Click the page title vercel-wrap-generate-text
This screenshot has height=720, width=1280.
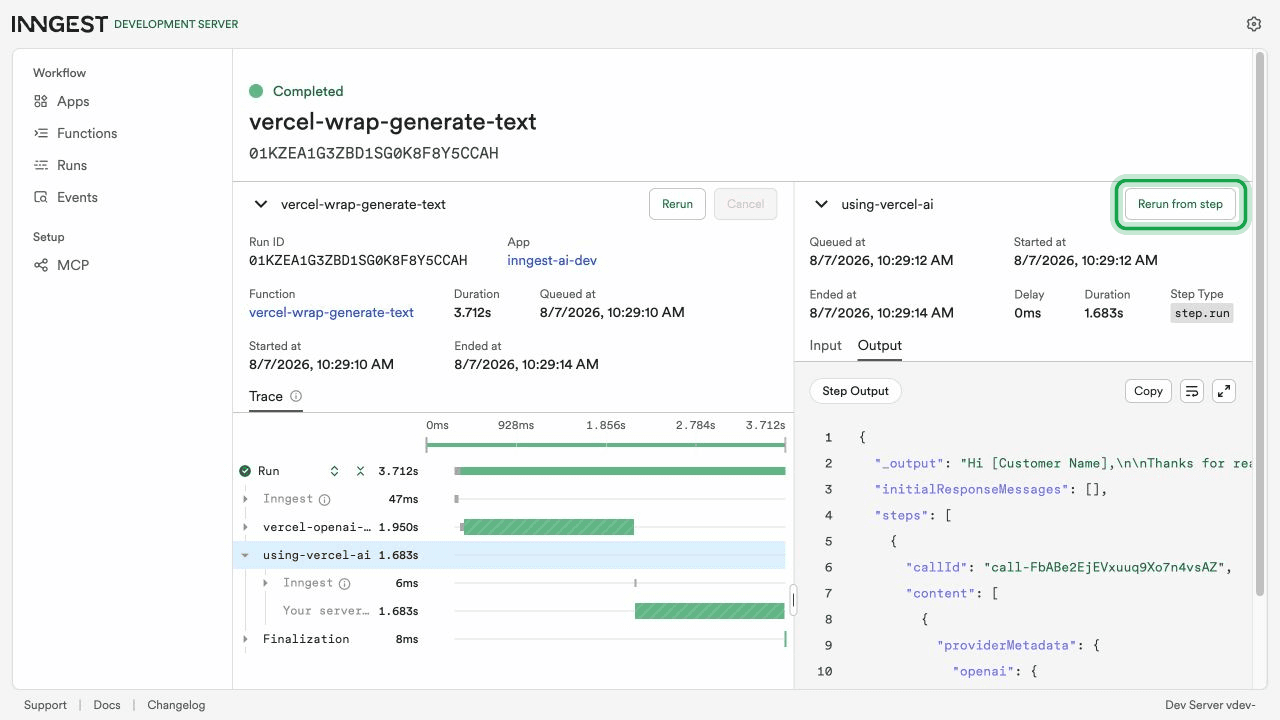(x=393, y=122)
